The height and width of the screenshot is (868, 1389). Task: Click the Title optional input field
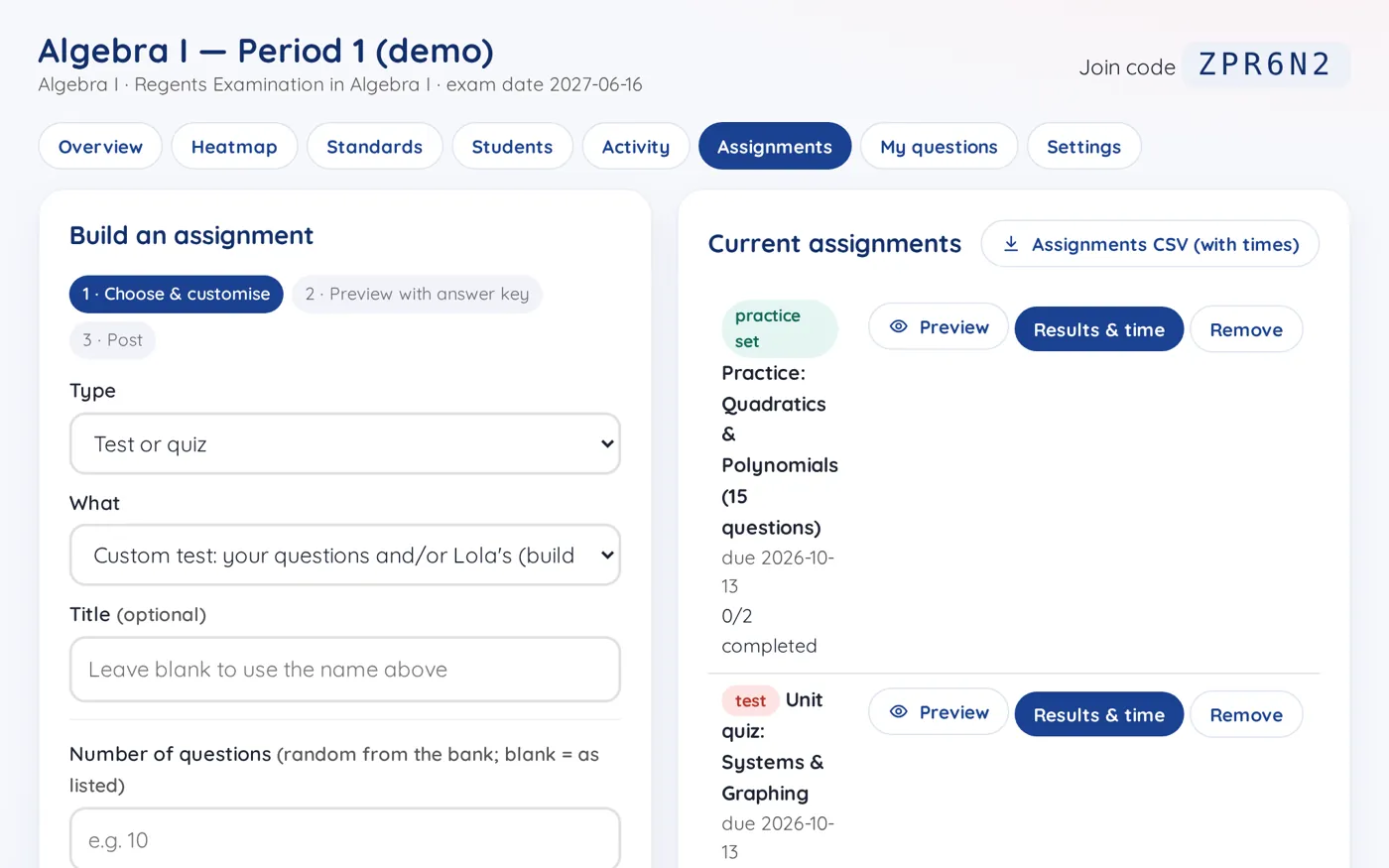tap(345, 669)
